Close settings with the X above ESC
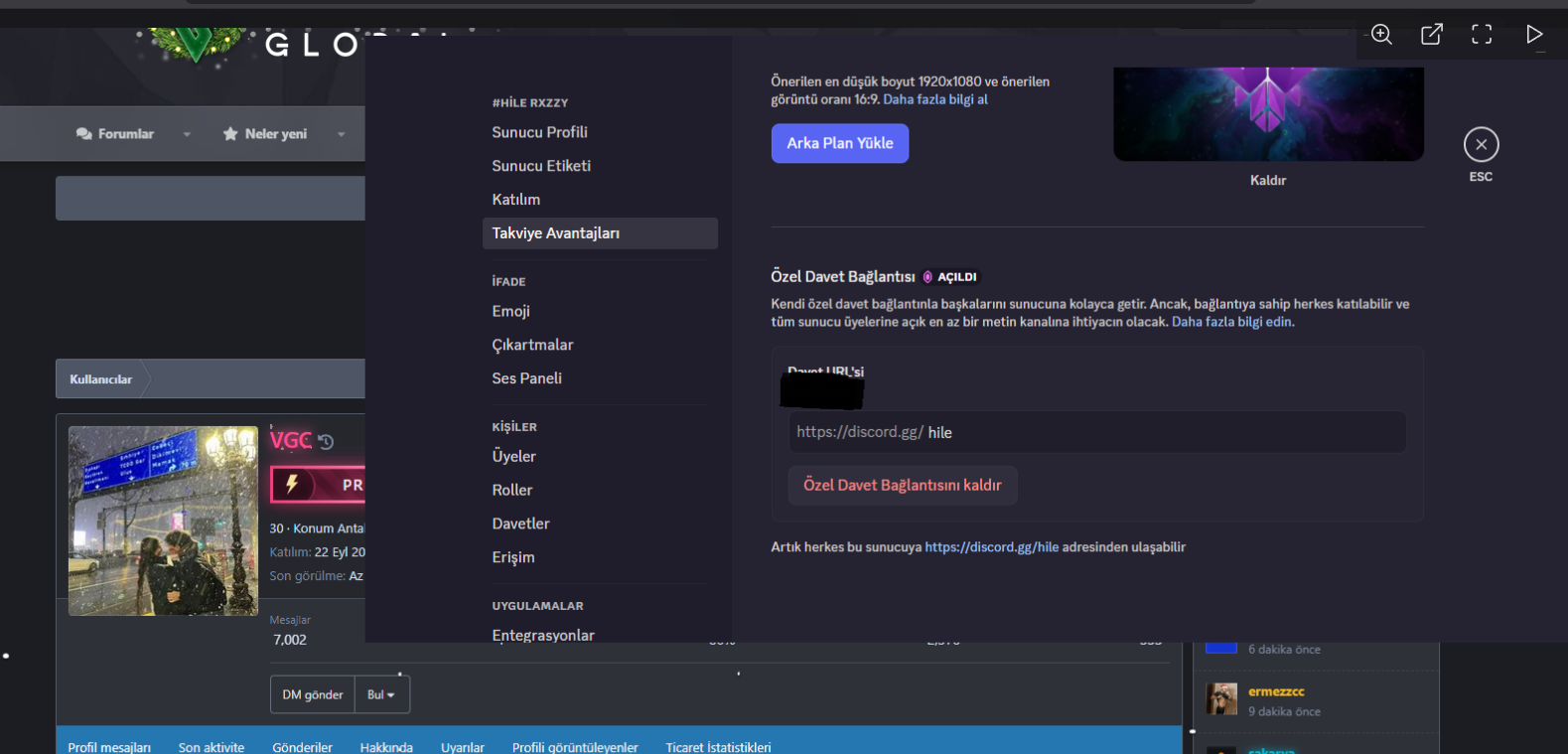Viewport: 1568px width, 754px height. coord(1481,144)
